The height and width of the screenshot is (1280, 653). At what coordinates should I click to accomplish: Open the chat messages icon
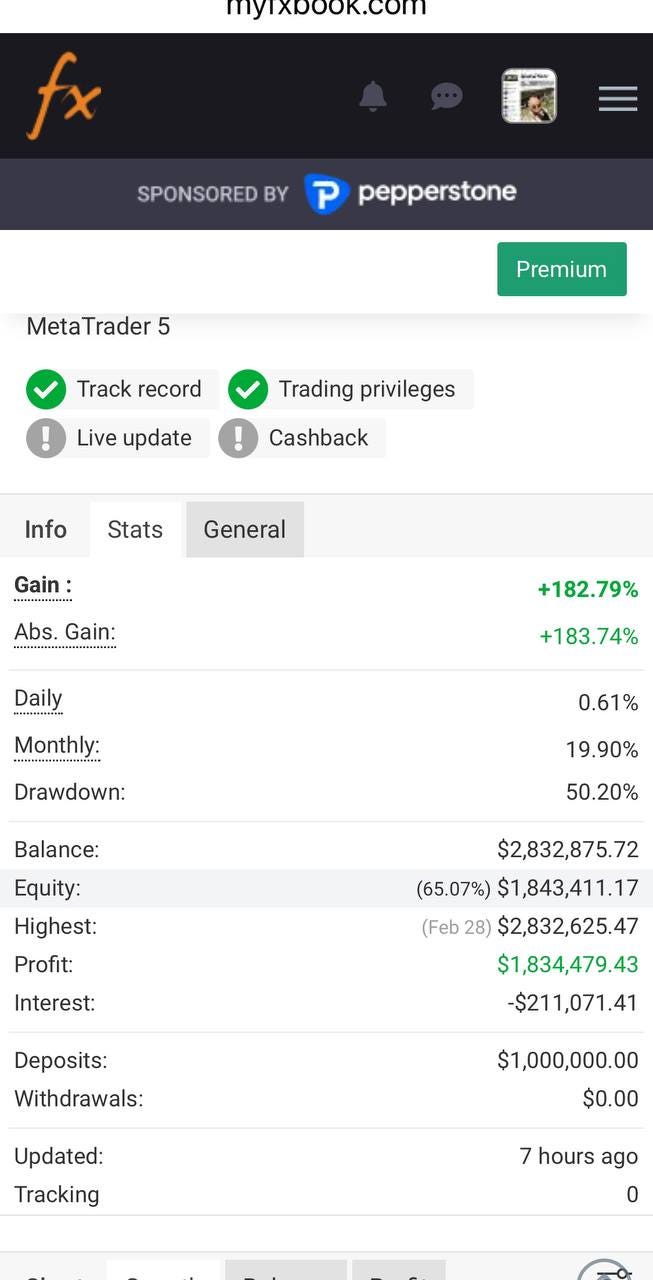coord(446,96)
